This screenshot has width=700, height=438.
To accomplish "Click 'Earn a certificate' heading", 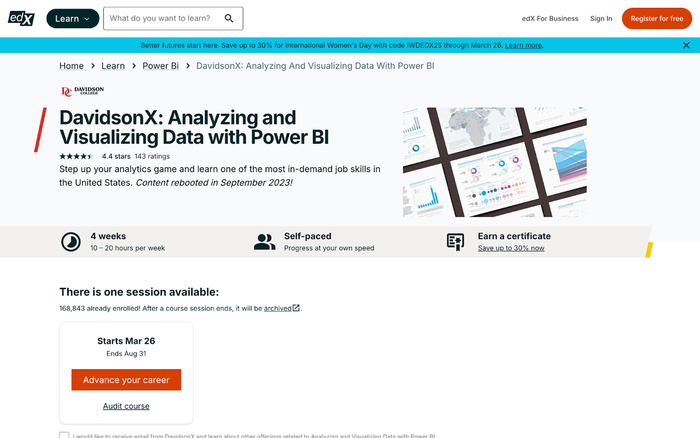I will pos(514,236).
